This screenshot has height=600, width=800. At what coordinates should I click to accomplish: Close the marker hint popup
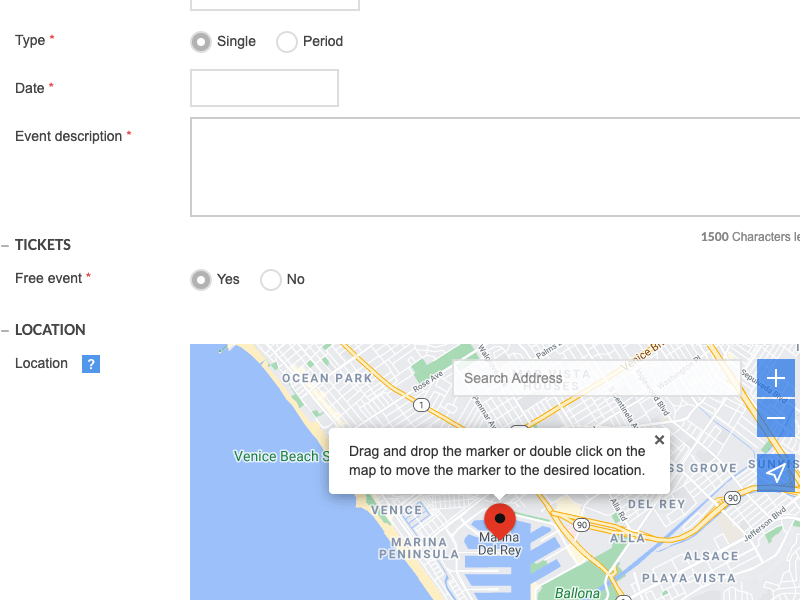659,440
